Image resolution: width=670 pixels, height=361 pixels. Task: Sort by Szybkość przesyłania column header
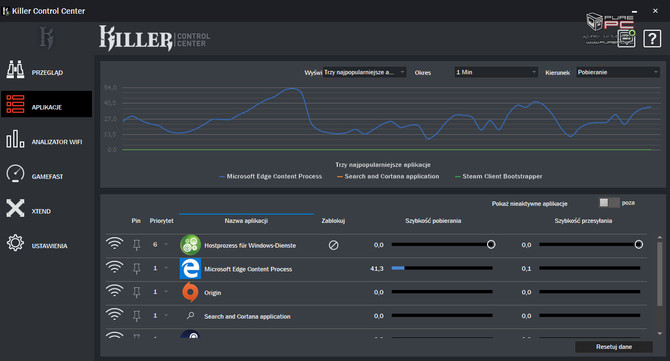(583, 221)
